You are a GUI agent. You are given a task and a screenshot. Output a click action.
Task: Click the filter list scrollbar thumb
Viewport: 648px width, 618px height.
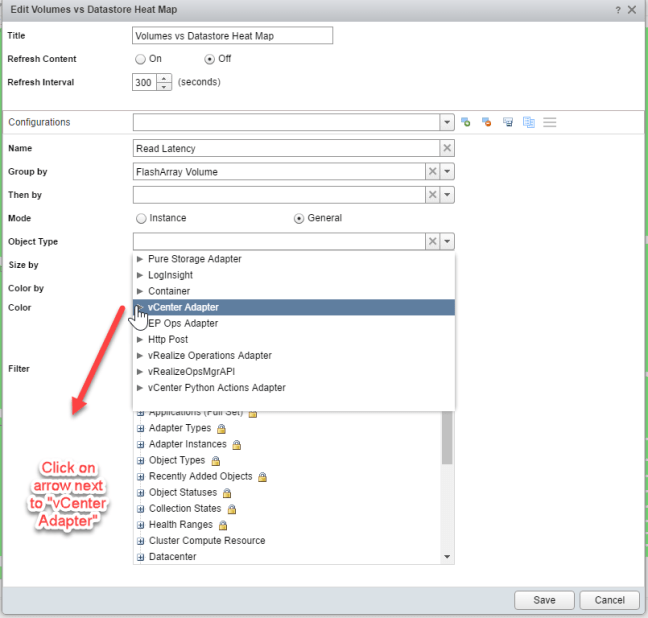coord(447,435)
